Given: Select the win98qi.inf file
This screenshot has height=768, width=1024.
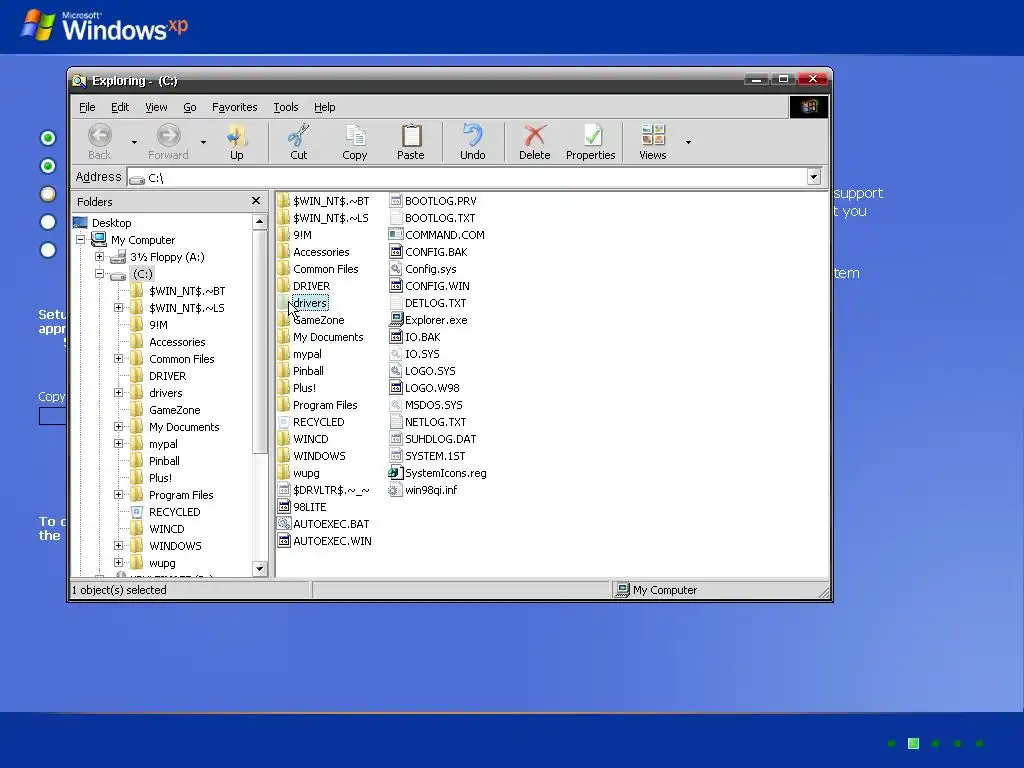Looking at the screenshot, I should pyautogui.click(x=423, y=490).
